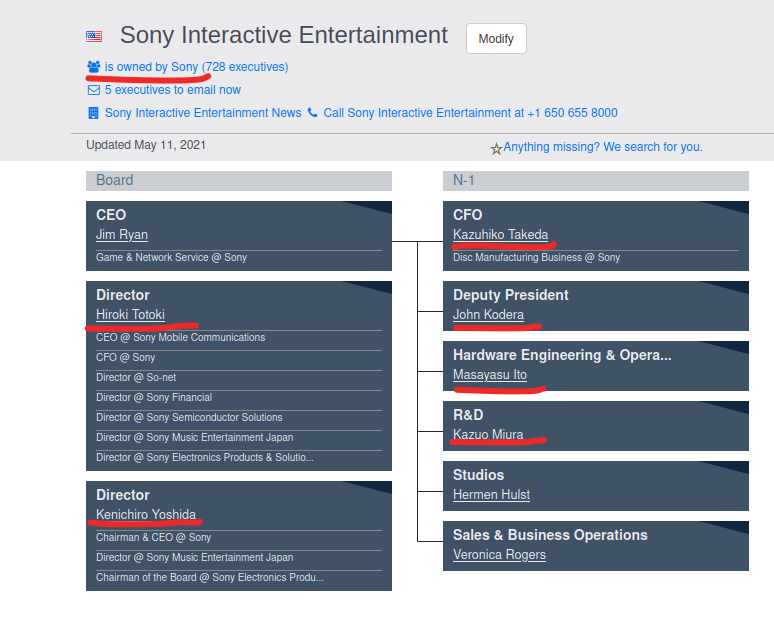Viewport: 774px width, 643px height.
Task: Open Hermen Hulst's profile link
Action: 491,494
